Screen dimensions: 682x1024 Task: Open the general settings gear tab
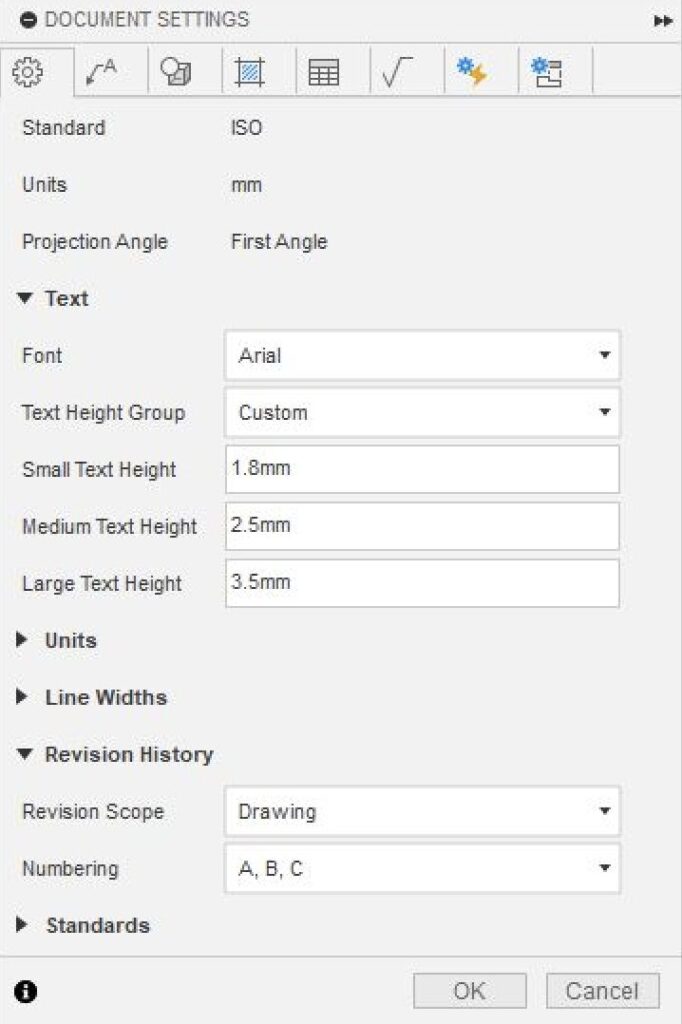tap(29, 72)
